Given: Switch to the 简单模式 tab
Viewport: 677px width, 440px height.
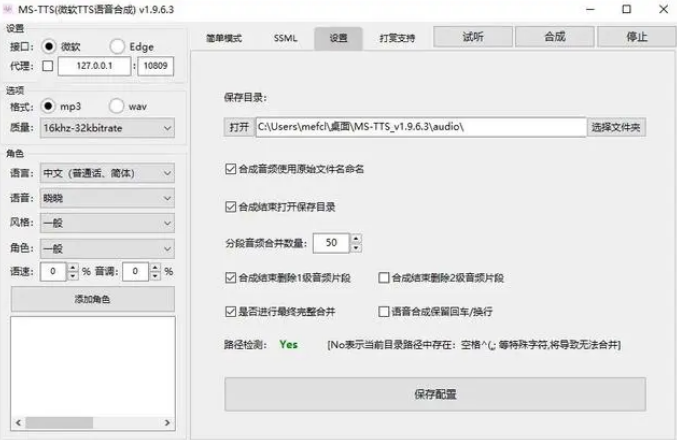Looking at the screenshot, I should click(224, 38).
